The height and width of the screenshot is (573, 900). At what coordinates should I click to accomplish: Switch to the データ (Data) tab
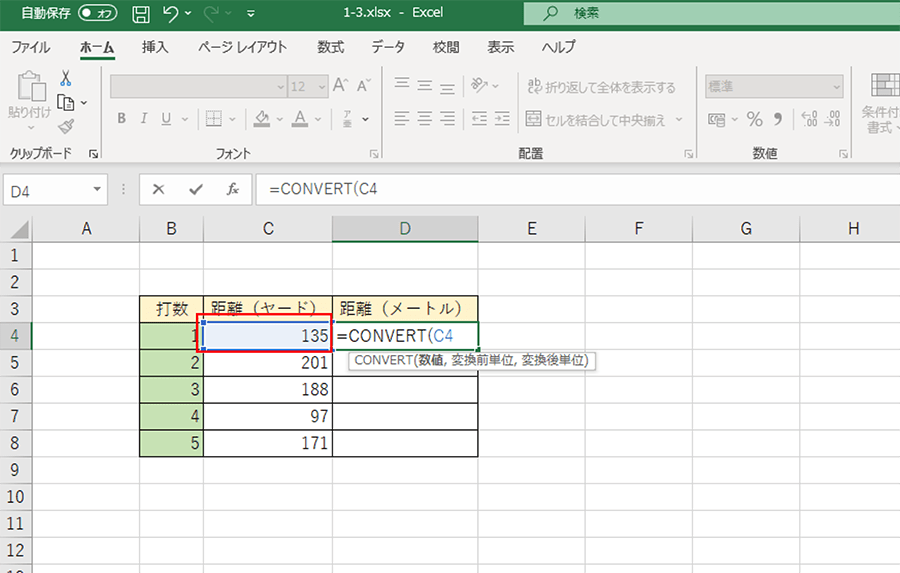coord(388,47)
